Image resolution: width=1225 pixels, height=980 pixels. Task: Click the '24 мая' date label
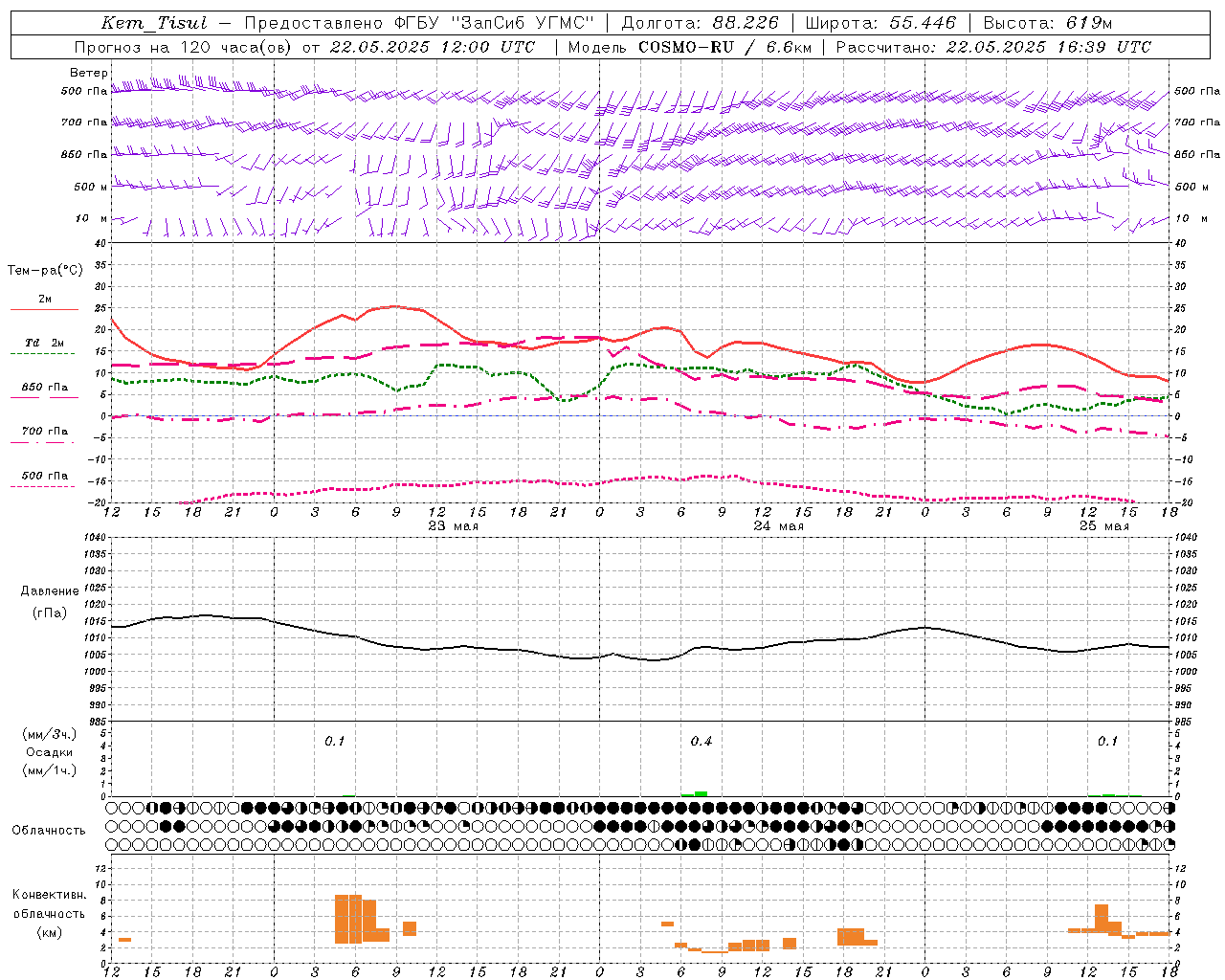(x=778, y=525)
